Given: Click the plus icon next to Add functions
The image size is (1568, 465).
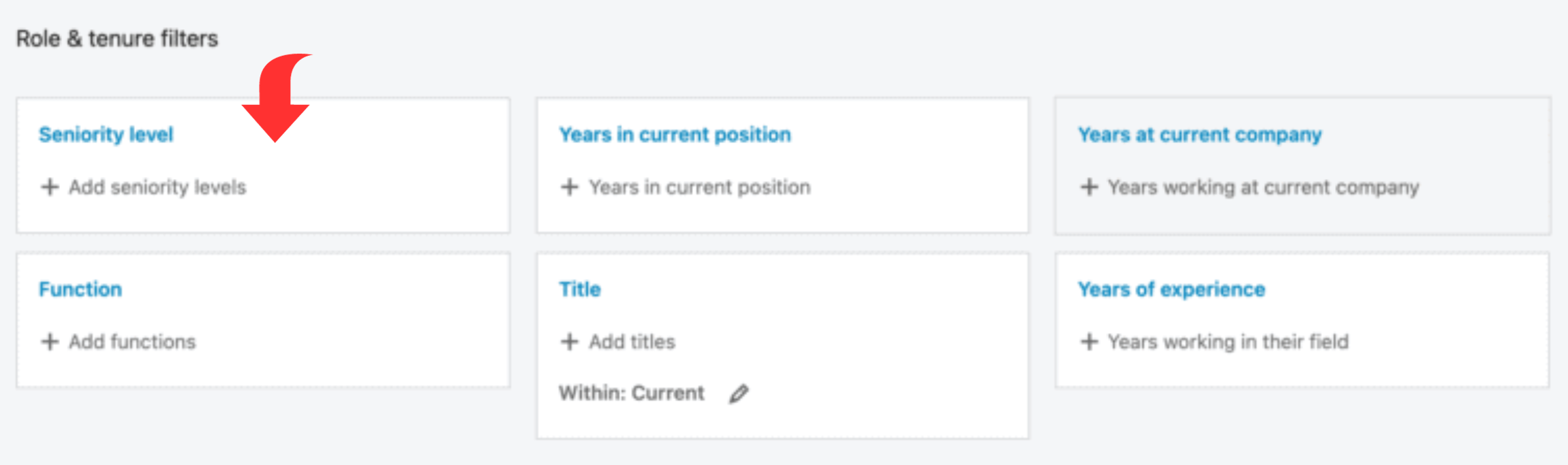Looking at the screenshot, I should coord(50,341).
